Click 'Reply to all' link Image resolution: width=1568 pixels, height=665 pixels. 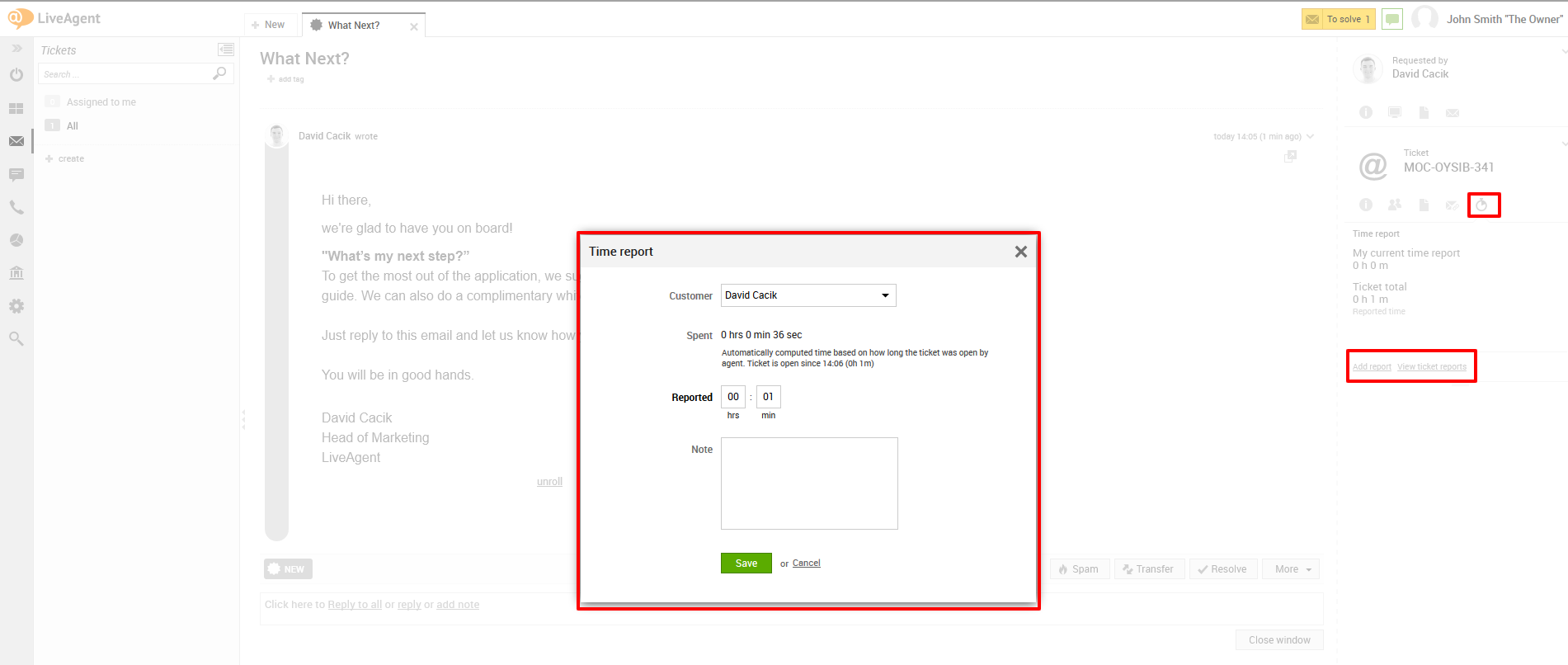[x=355, y=605]
